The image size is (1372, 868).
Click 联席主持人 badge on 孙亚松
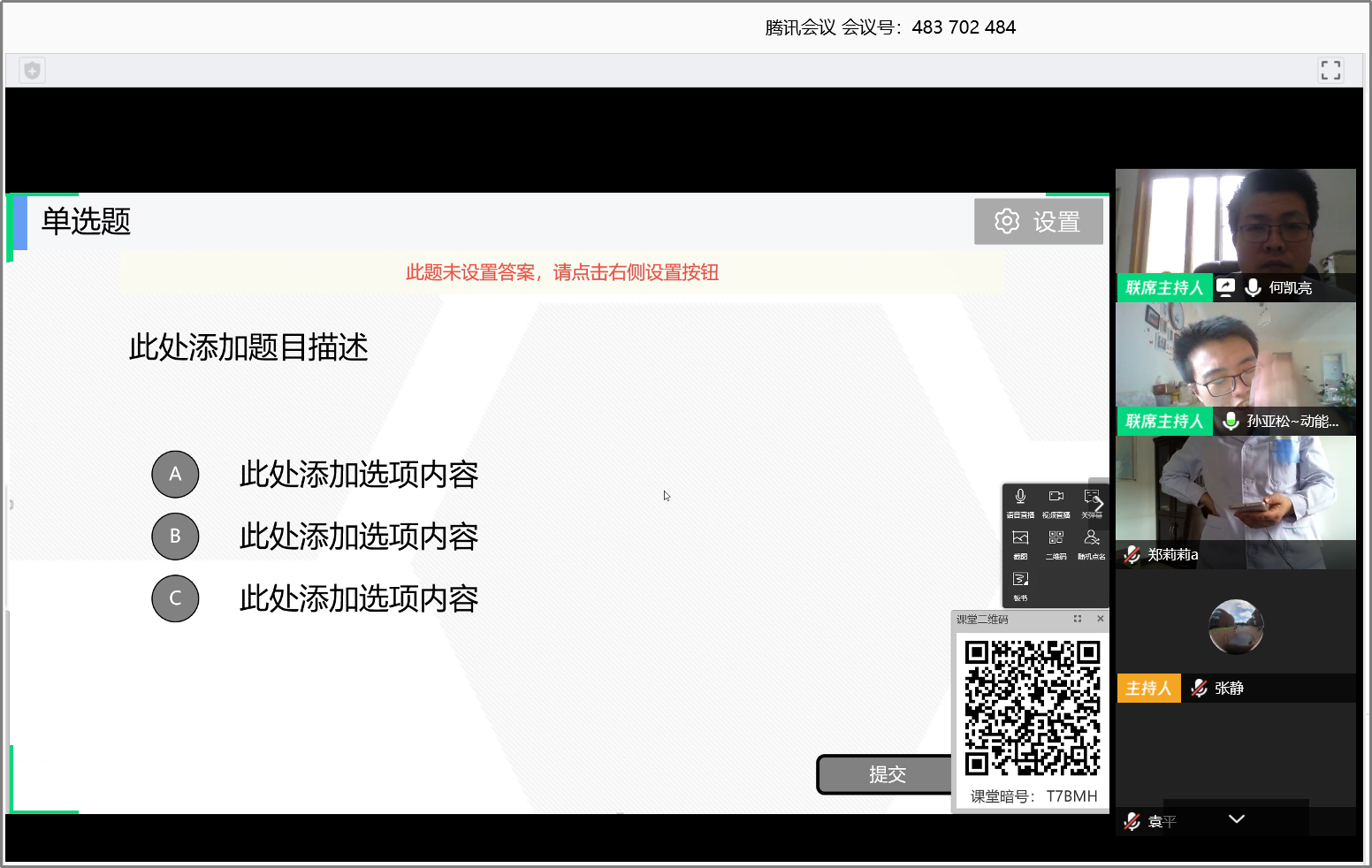pyautogui.click(x=1164, y=421)
